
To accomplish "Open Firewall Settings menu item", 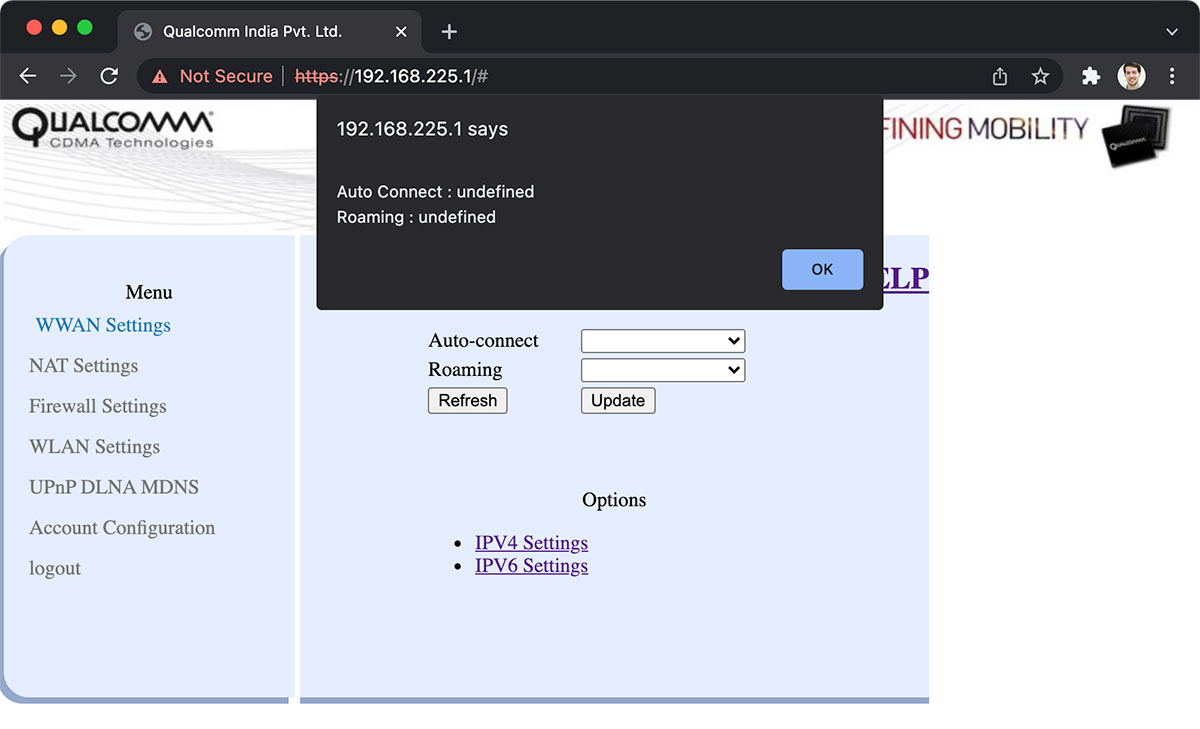I will click(98, 406).
